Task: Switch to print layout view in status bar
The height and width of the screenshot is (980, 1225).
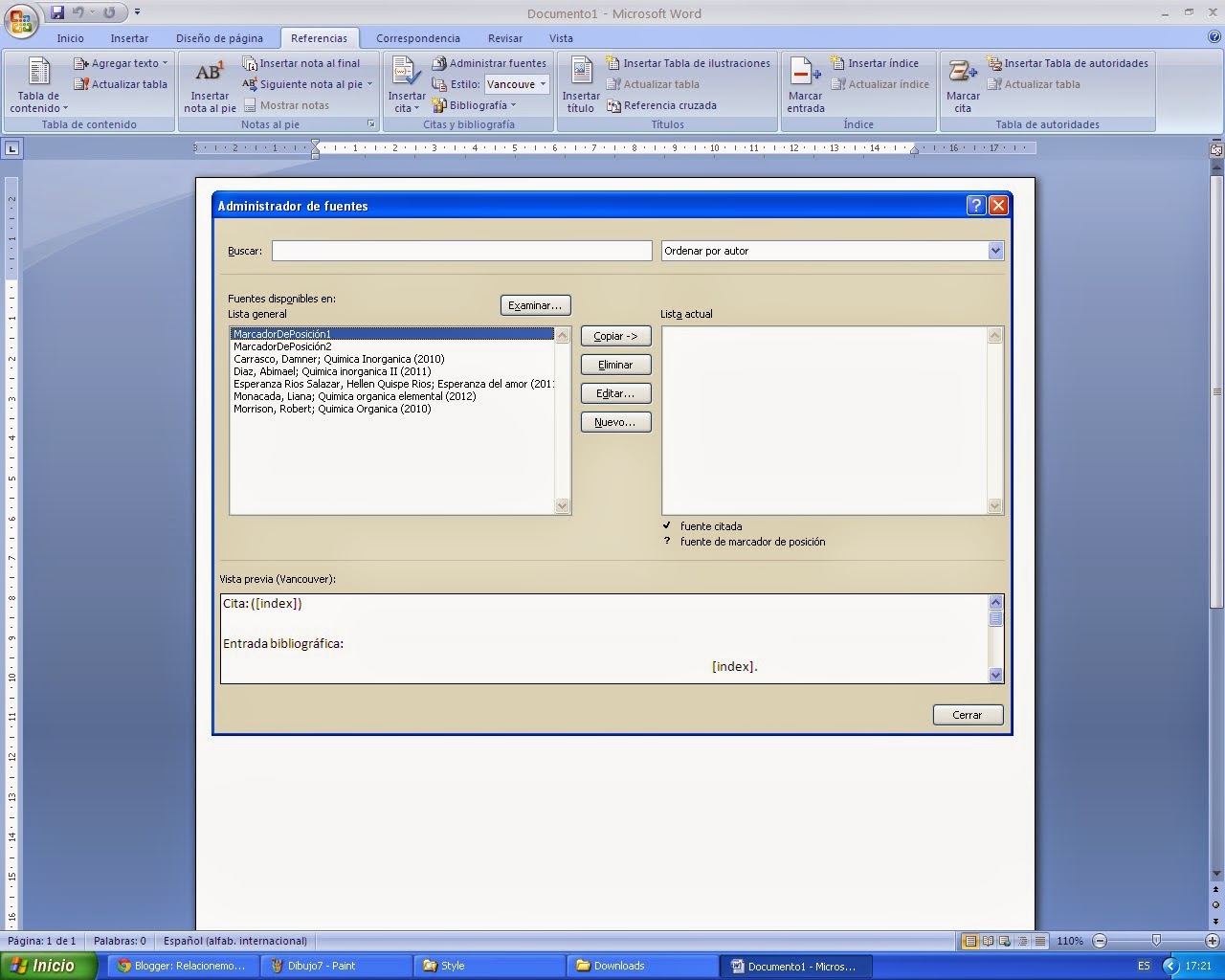Action: pyautogui.click(x=969, y=941)
